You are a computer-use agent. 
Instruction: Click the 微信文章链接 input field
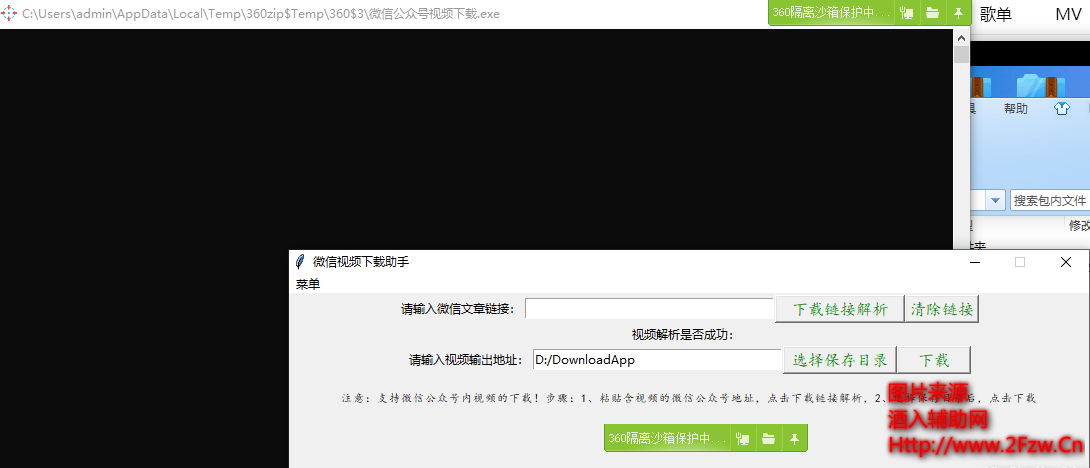(x=649, y=309)
